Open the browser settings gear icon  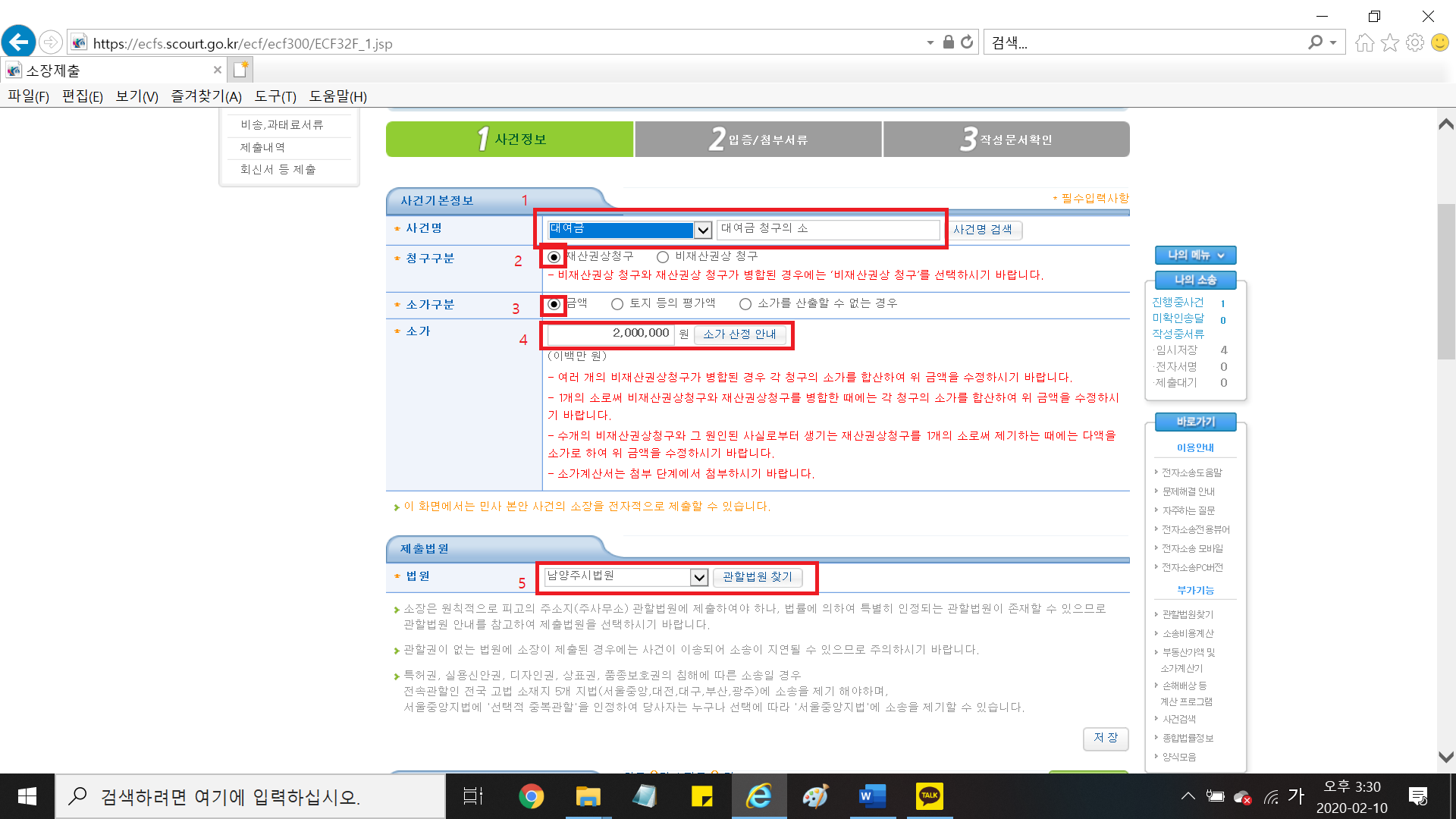1414,42
